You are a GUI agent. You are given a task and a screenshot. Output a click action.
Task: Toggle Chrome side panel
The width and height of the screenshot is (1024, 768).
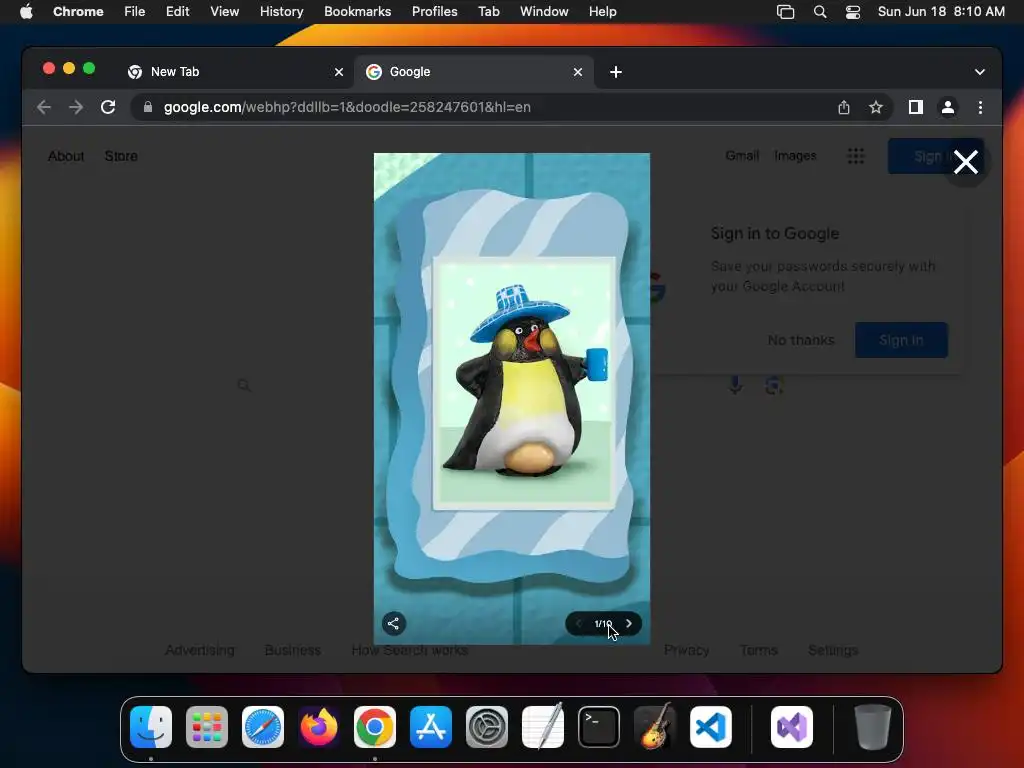916,107
